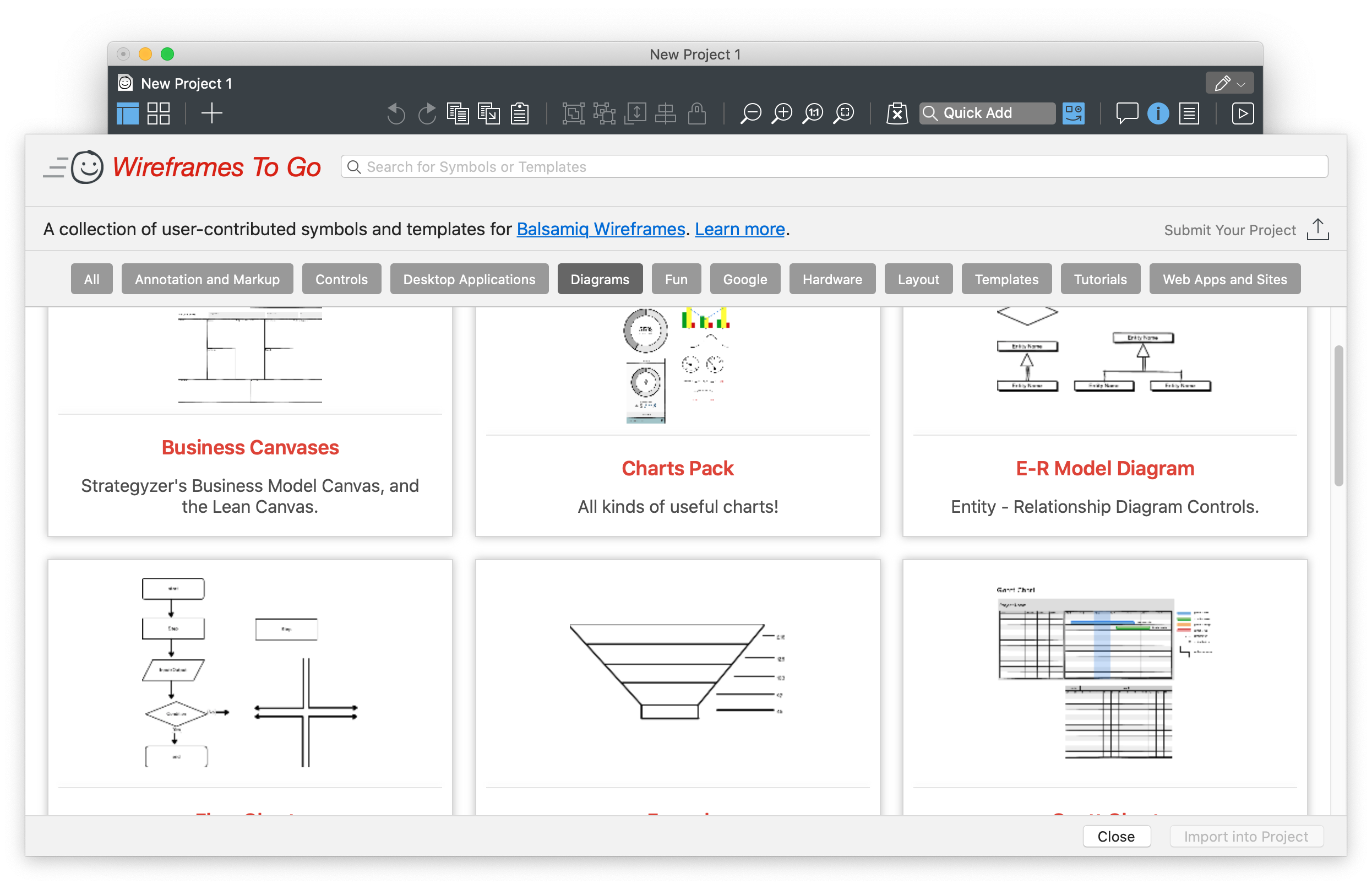Select the Desktop Applications tab
The image size is (1372, 889).
469,279
